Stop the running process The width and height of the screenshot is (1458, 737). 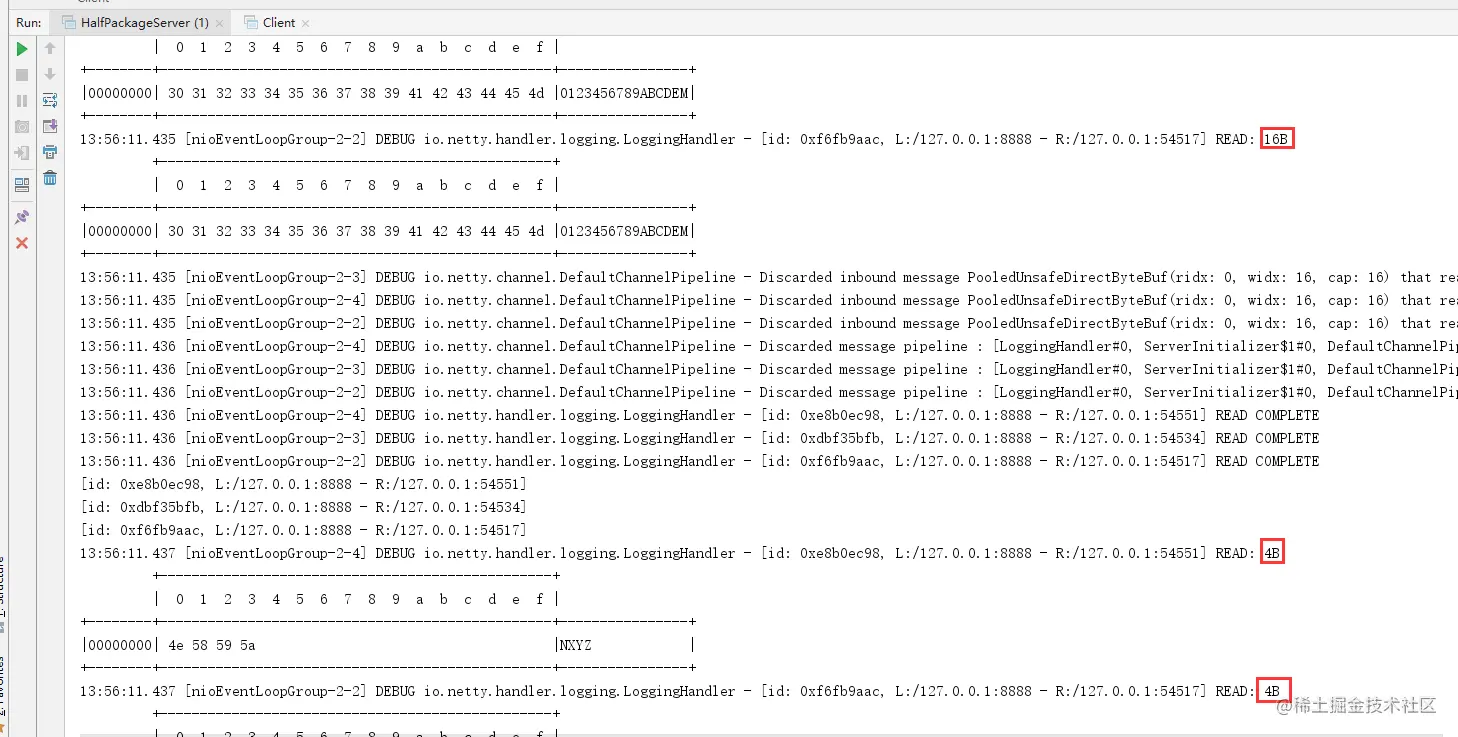point(22,75)
